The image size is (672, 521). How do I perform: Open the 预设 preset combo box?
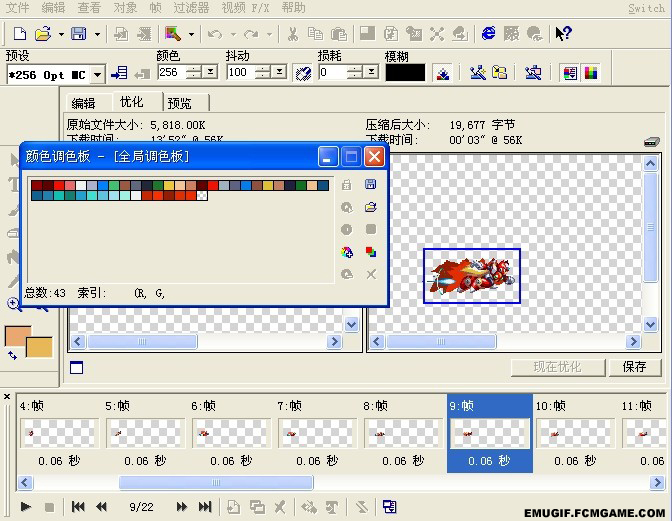click(x=56, y=75)
